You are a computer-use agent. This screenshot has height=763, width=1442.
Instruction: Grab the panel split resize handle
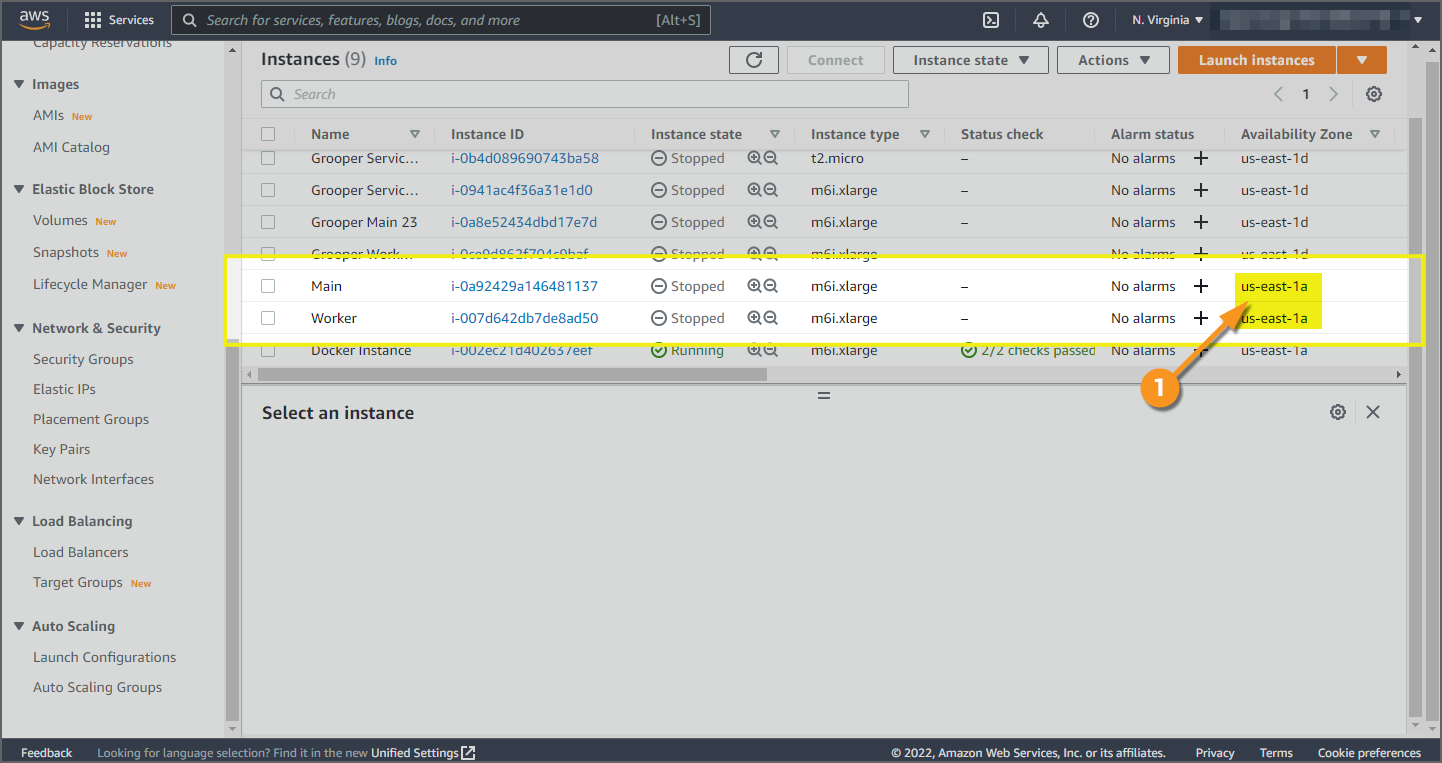pyautogui.click(x=824, y=396)
